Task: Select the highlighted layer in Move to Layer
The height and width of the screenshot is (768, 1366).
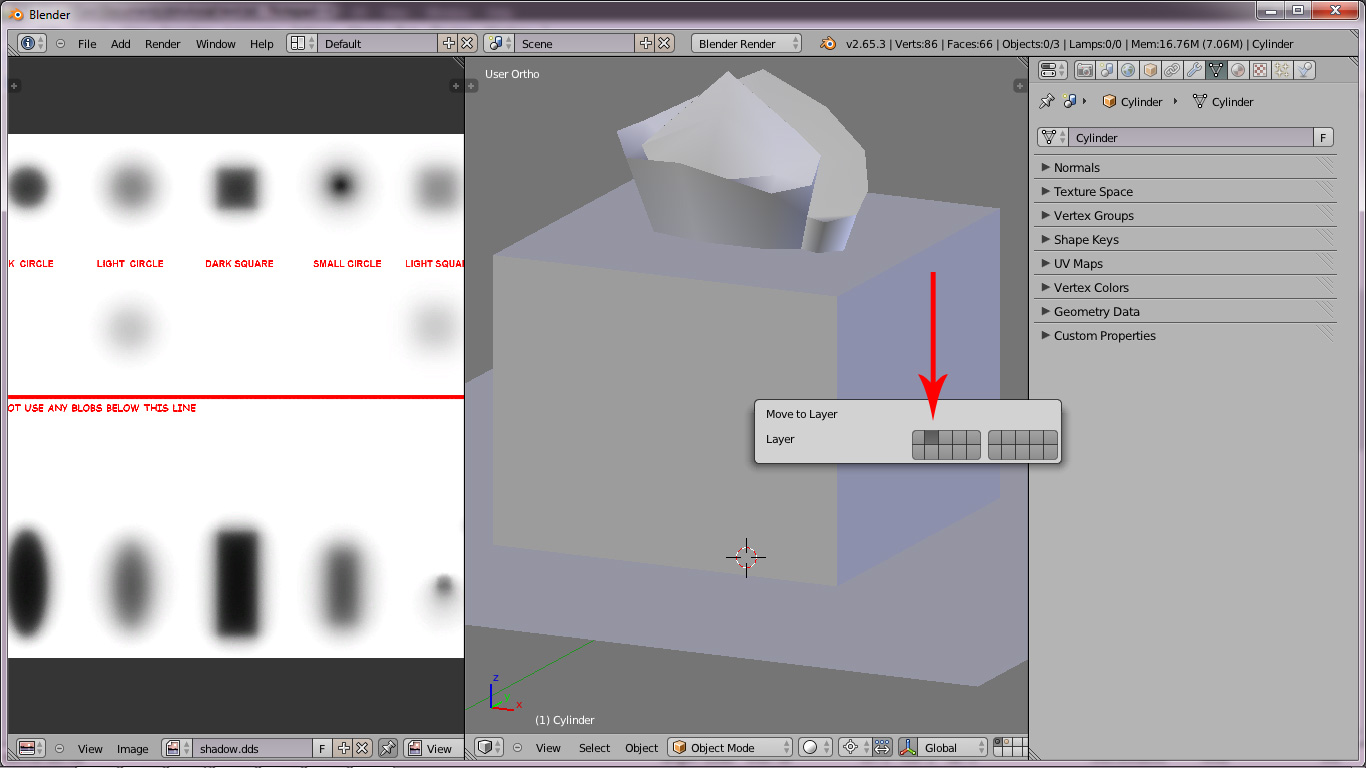Action: 931,437
